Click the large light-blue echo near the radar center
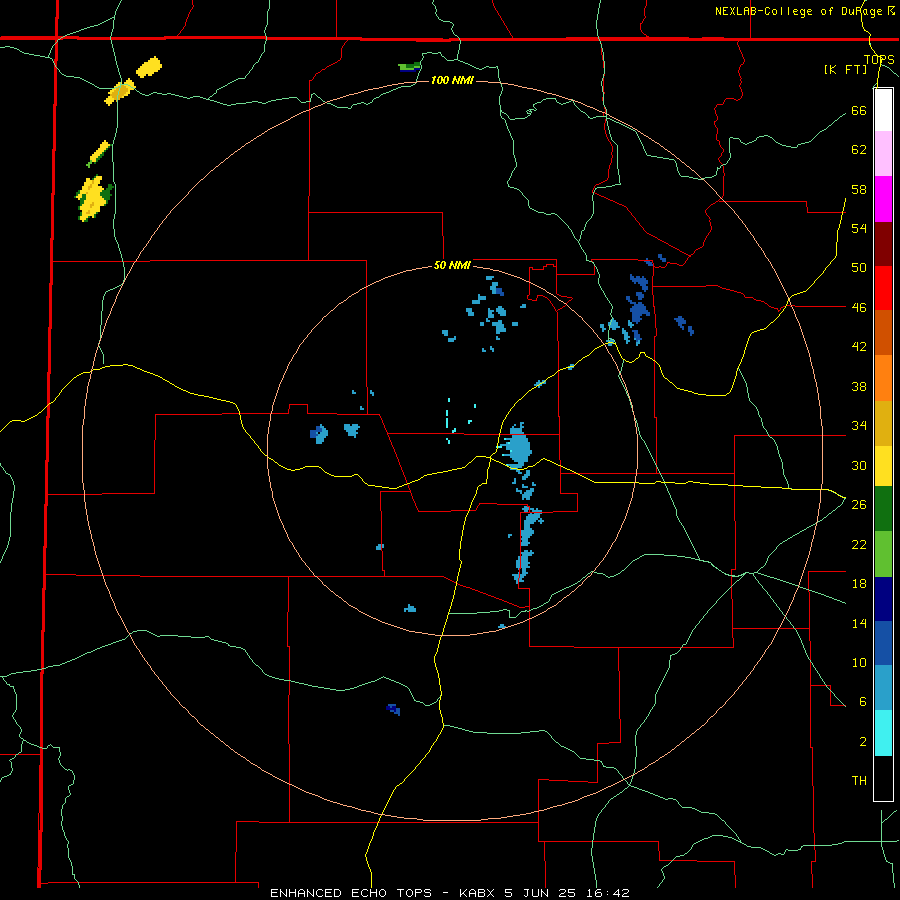900x900 pixels. (x=518, y=448)
